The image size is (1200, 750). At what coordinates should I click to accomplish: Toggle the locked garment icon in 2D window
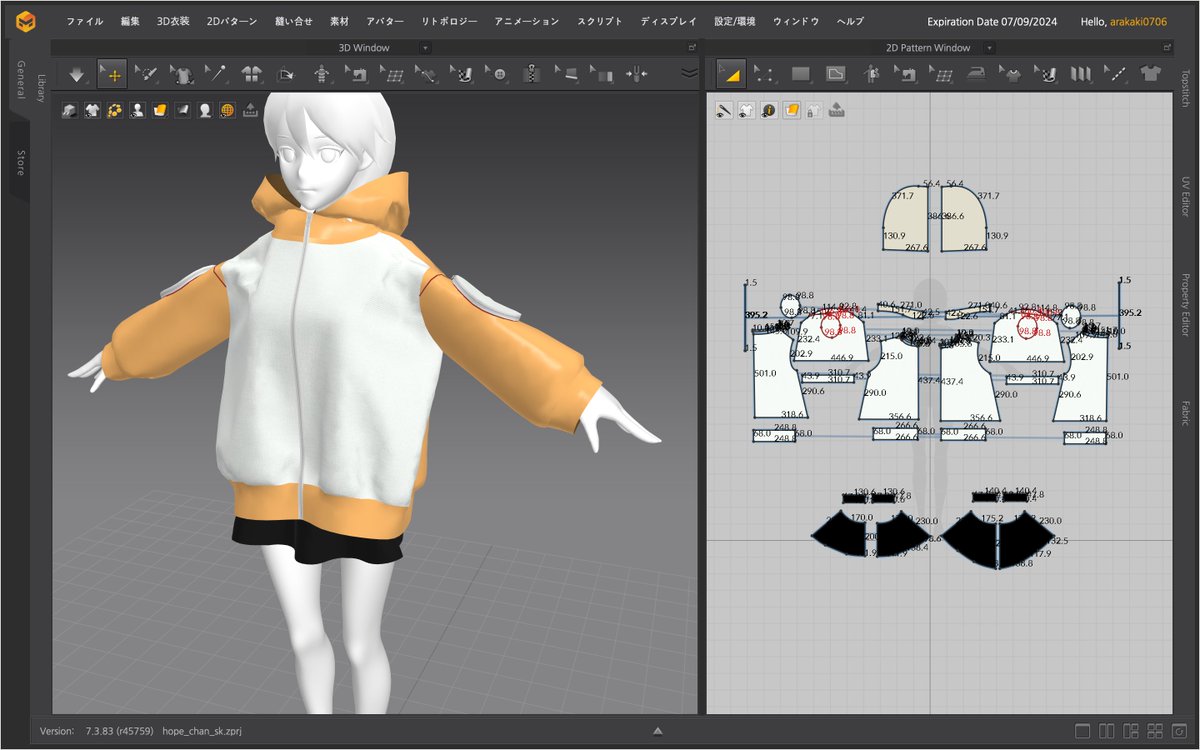click(x=813, y=111)
